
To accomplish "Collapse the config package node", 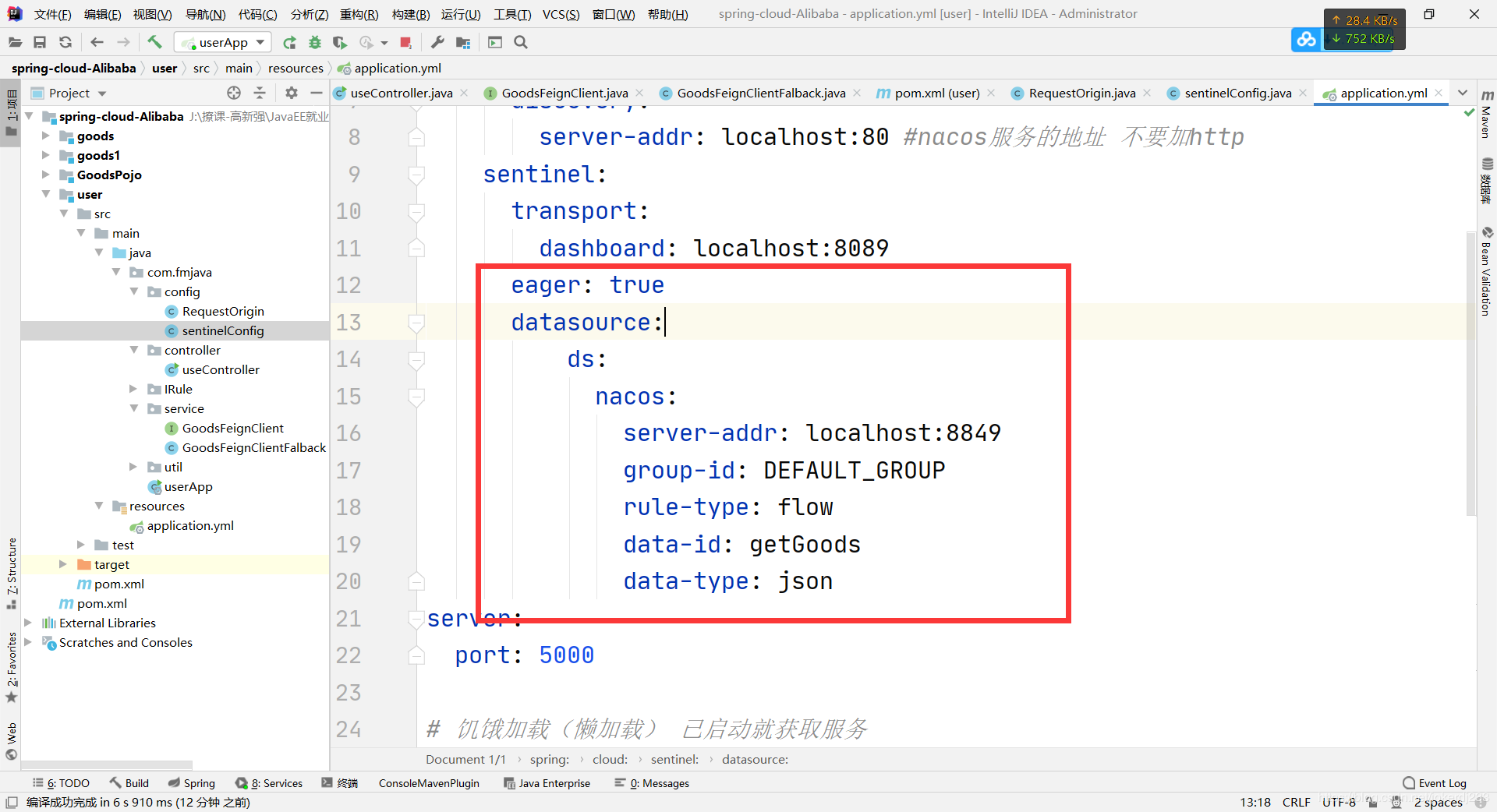I will (134, 291).
